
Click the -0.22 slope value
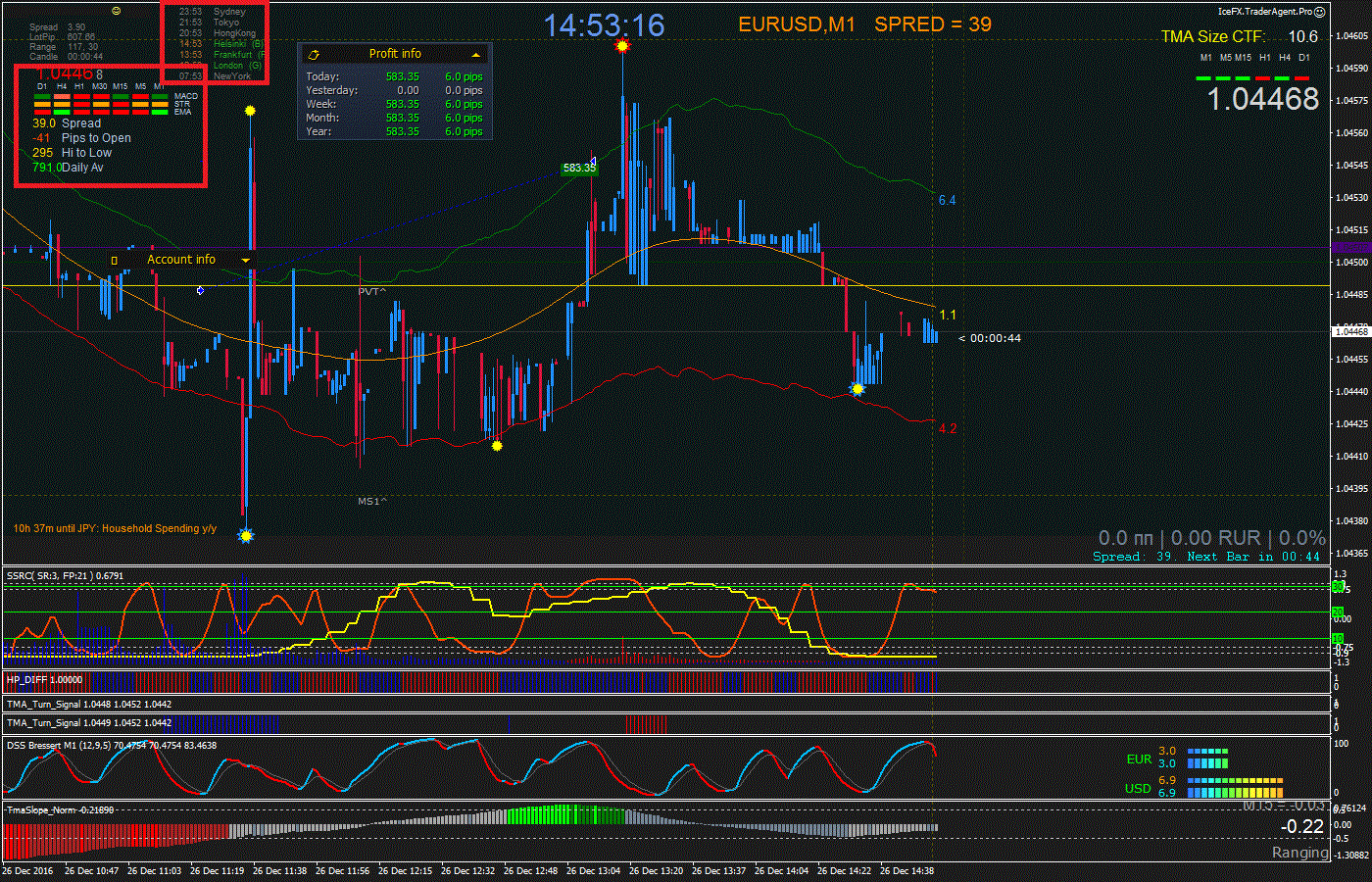[1302, 827]
